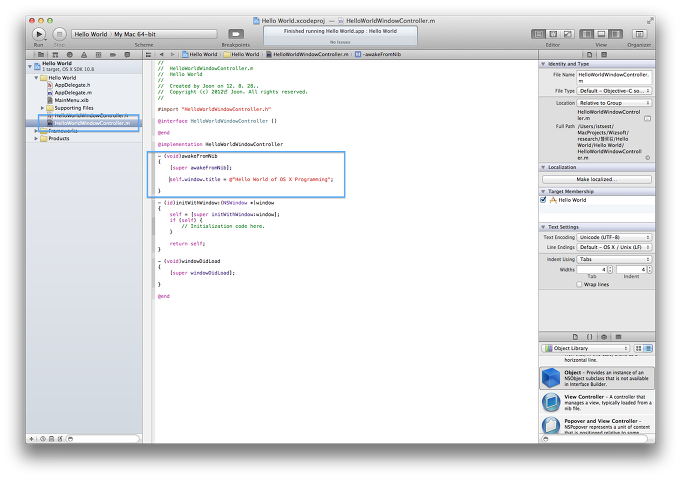Open the Indent Using Tabs dropdown
Viewport: 681px width, 479px height.
(x=614, y=259)
